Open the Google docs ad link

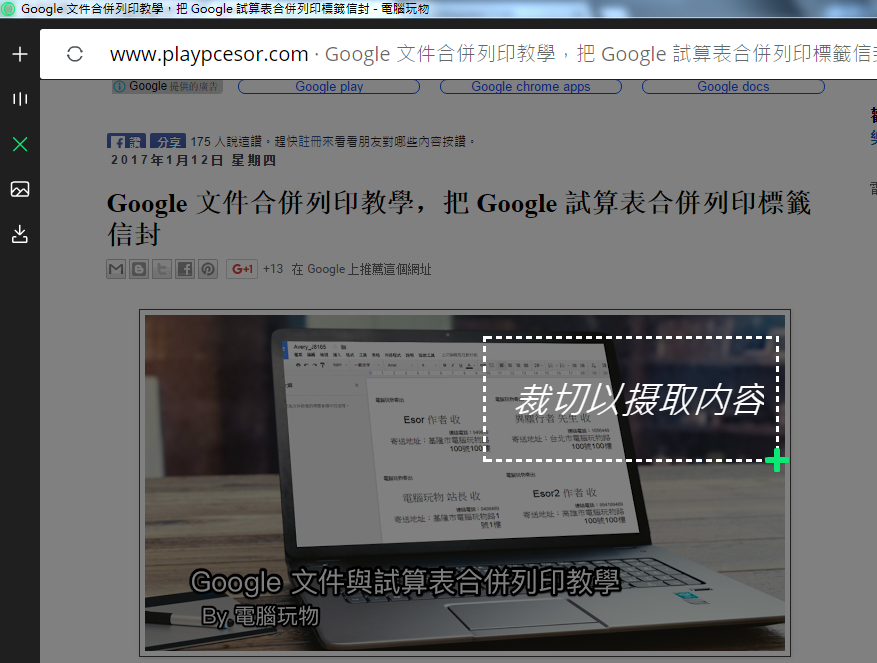733,87
